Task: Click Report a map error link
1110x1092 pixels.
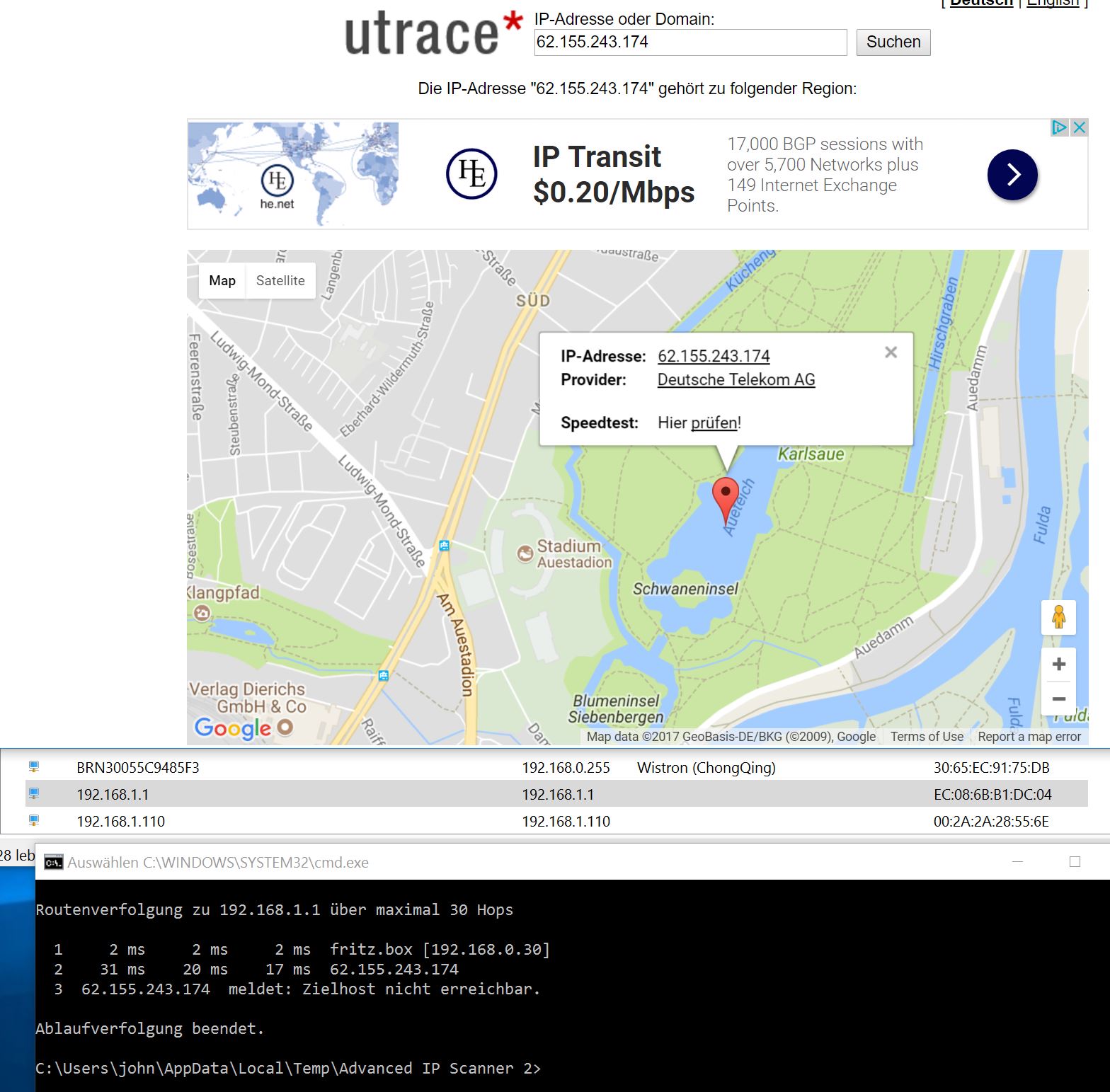Action: tap(1029, 737)
